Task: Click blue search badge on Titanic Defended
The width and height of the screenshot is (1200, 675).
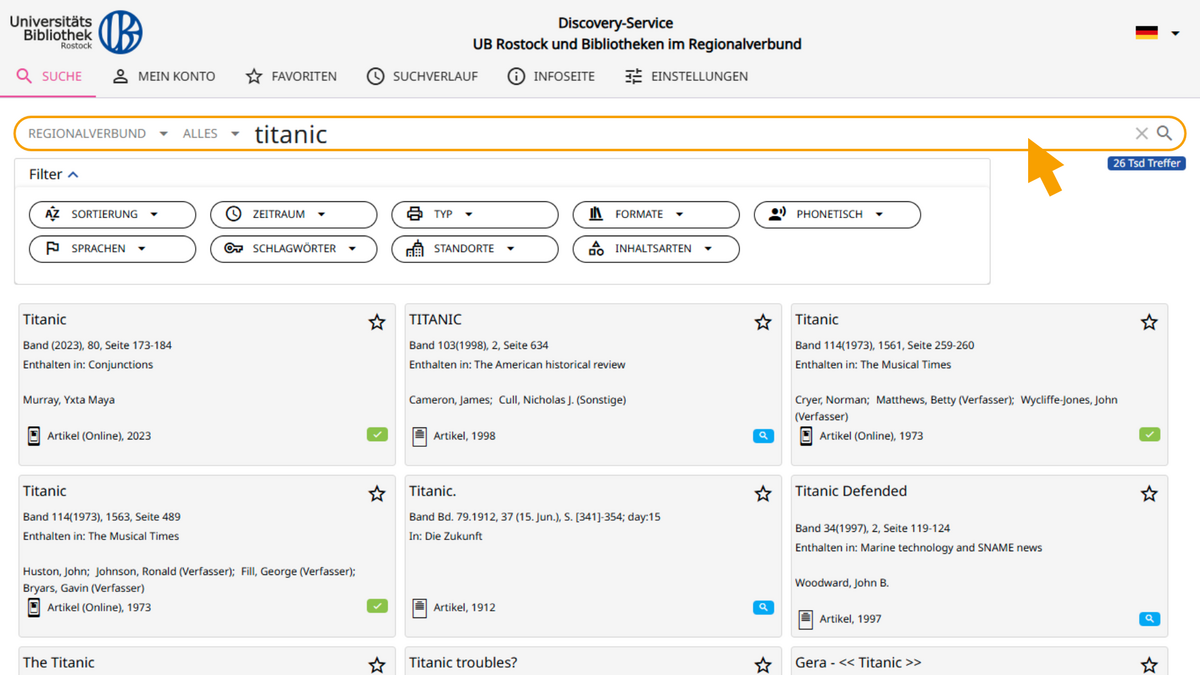Action: (1149, 619)
